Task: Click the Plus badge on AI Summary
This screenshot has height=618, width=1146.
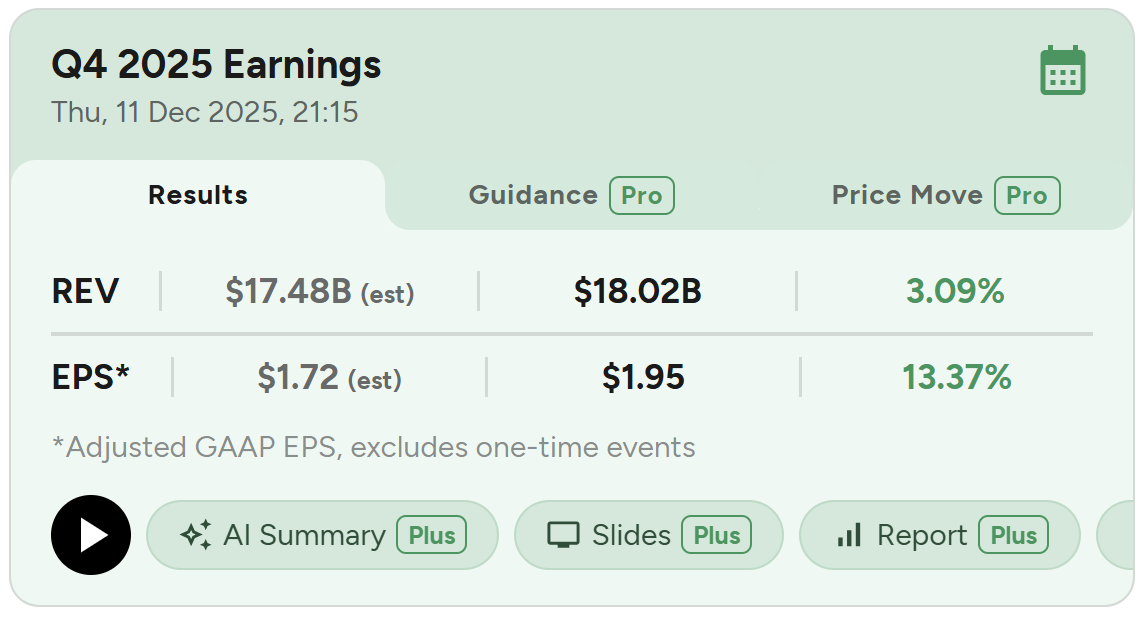Action: 432,535
